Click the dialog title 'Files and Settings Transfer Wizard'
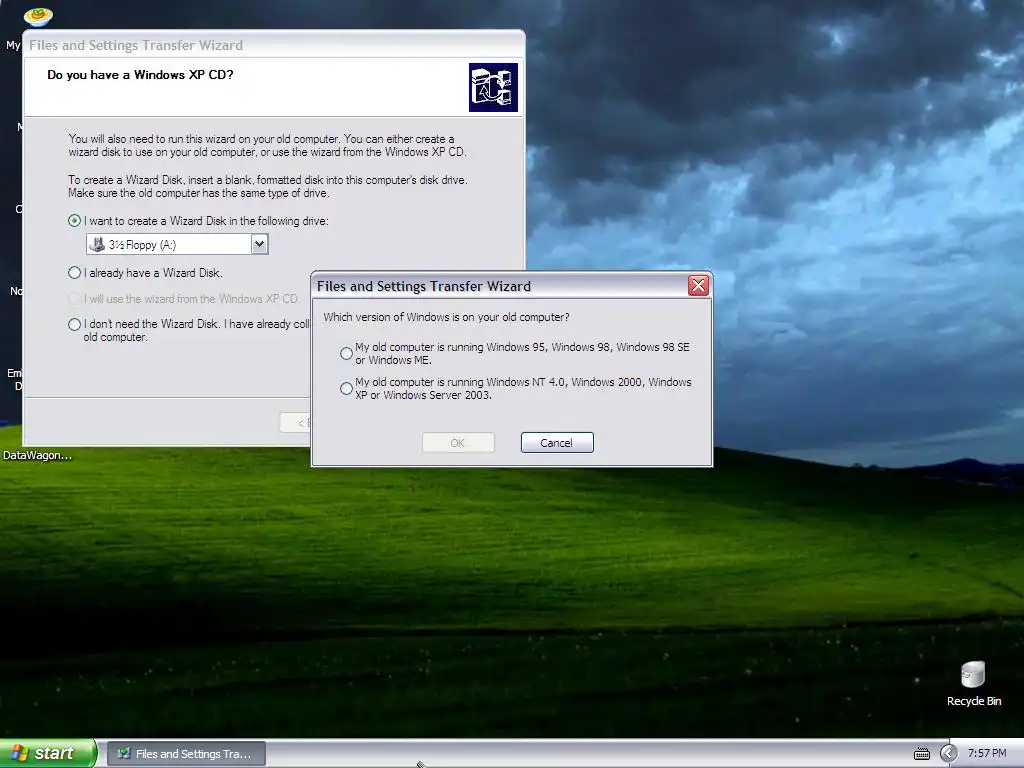The width and height of the screenshot is (1024, 768). 424,286
